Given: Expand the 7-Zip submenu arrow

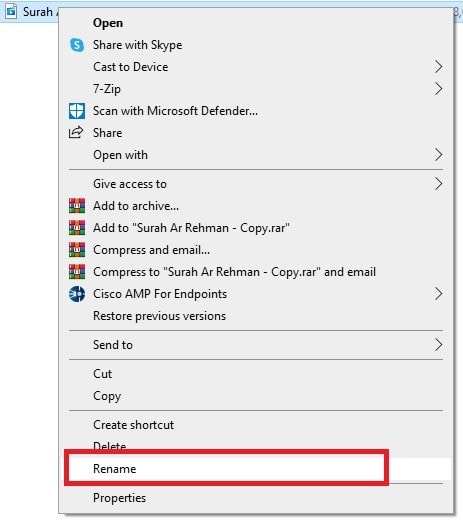Looking at the screenshot, I should click(x=438, y=89).
